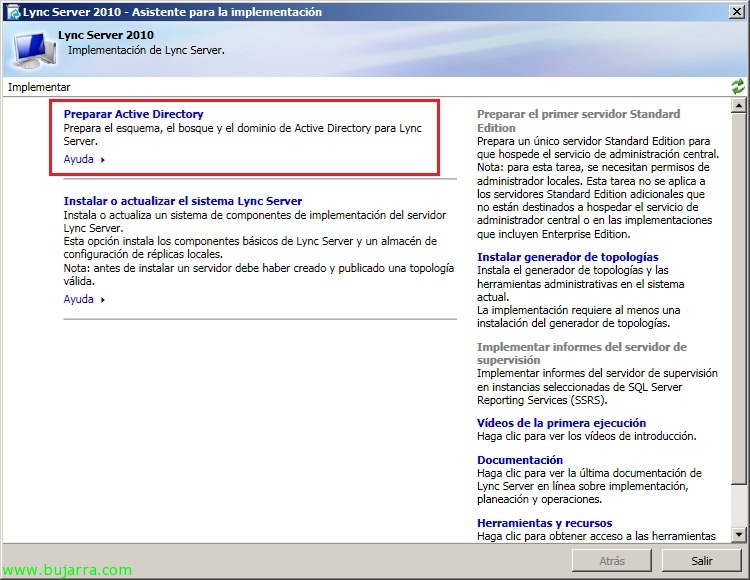Click the arrow next to first Ayuda

[102, 160]
